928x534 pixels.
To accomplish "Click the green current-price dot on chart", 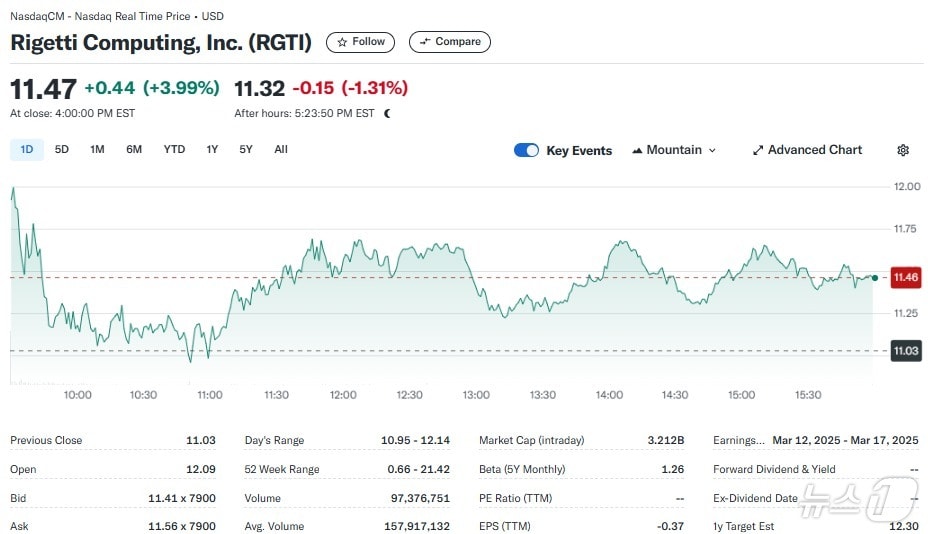I will coord(875,278).
